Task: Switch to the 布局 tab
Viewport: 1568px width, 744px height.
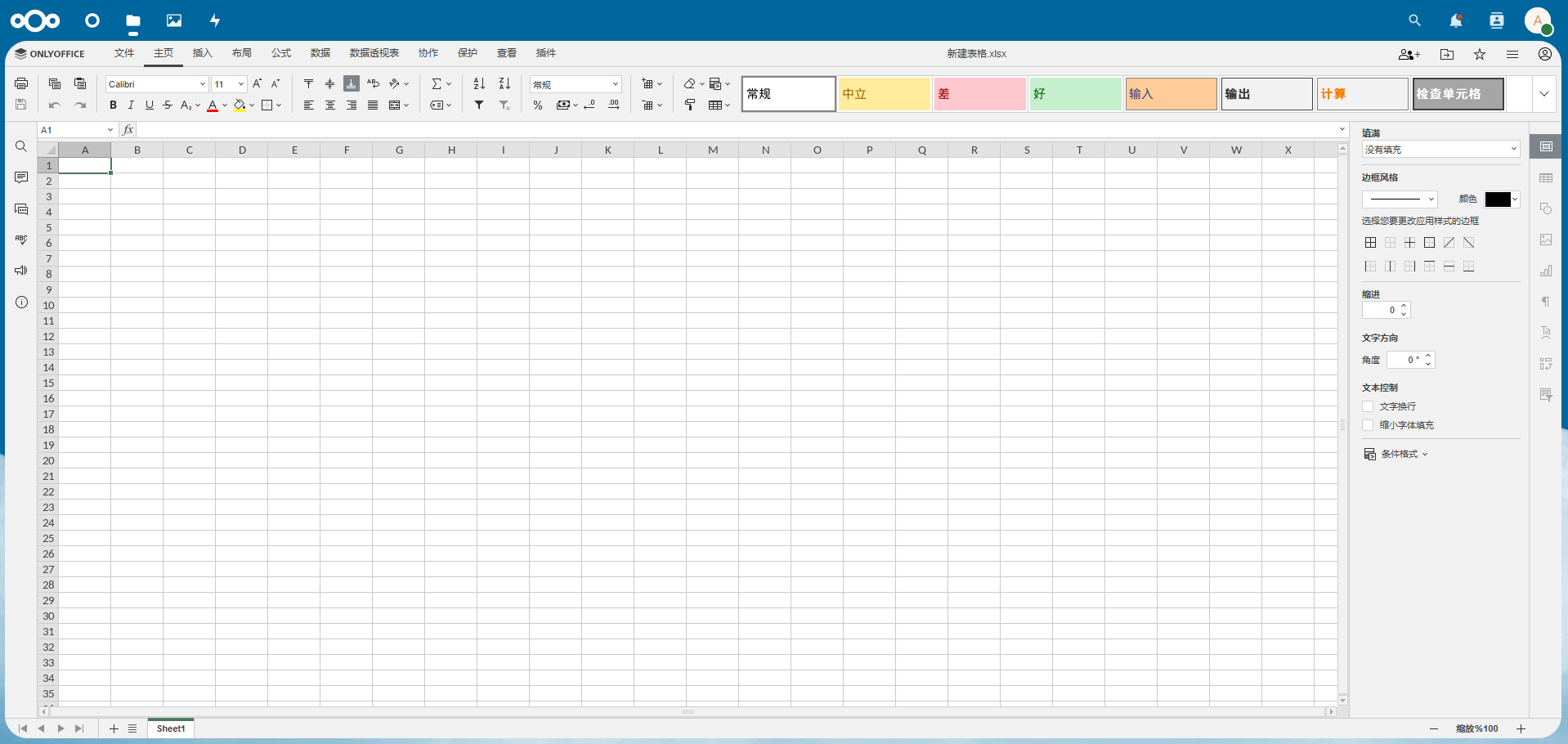Action: (242, 53)
